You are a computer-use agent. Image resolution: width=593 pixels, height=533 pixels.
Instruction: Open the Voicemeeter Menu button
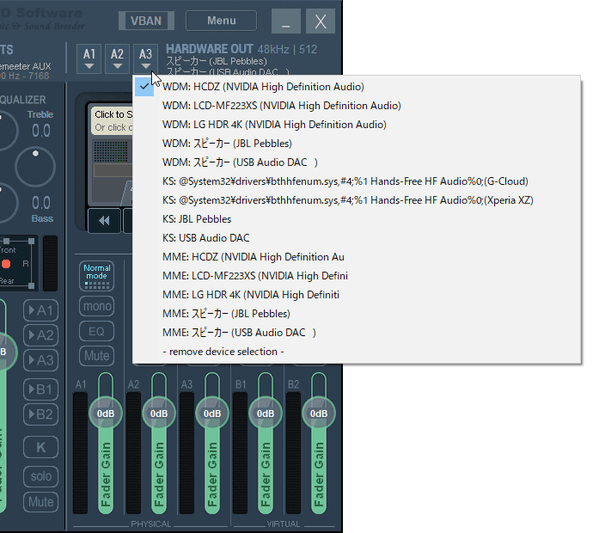pos(221,20)
